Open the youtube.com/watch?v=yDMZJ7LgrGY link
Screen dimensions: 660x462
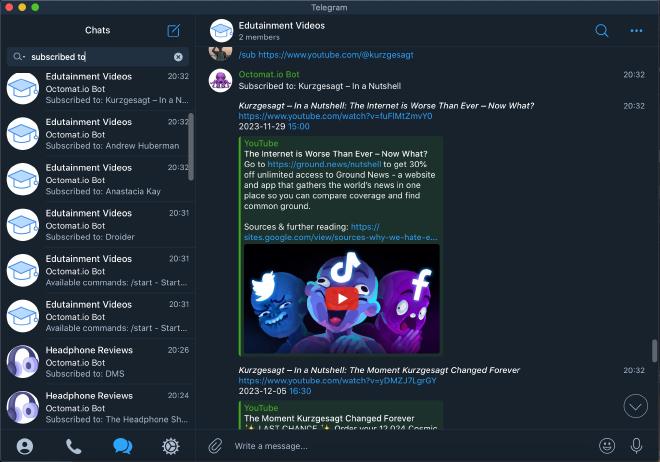338,381
